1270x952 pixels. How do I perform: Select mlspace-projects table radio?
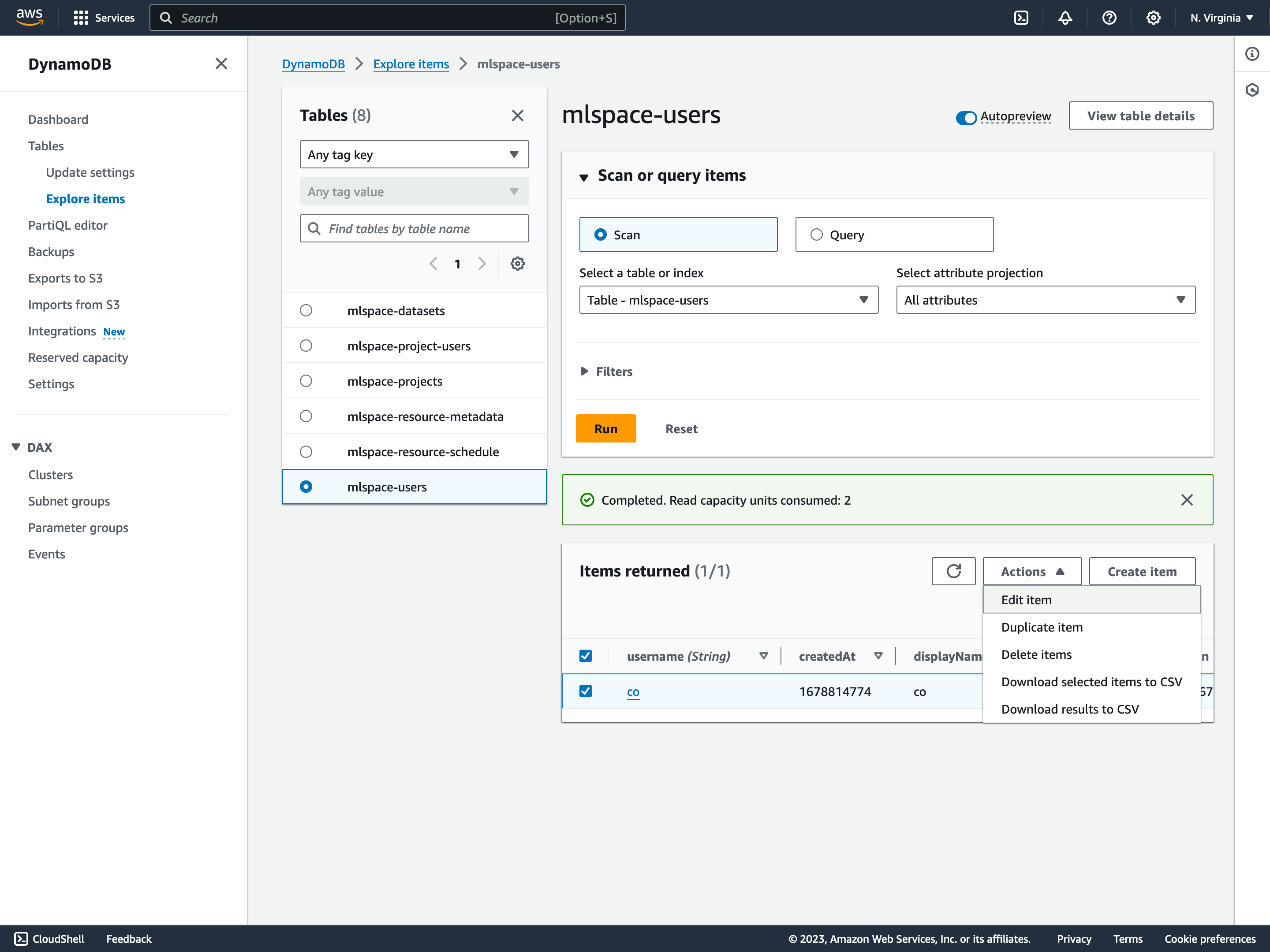(306, 381)
